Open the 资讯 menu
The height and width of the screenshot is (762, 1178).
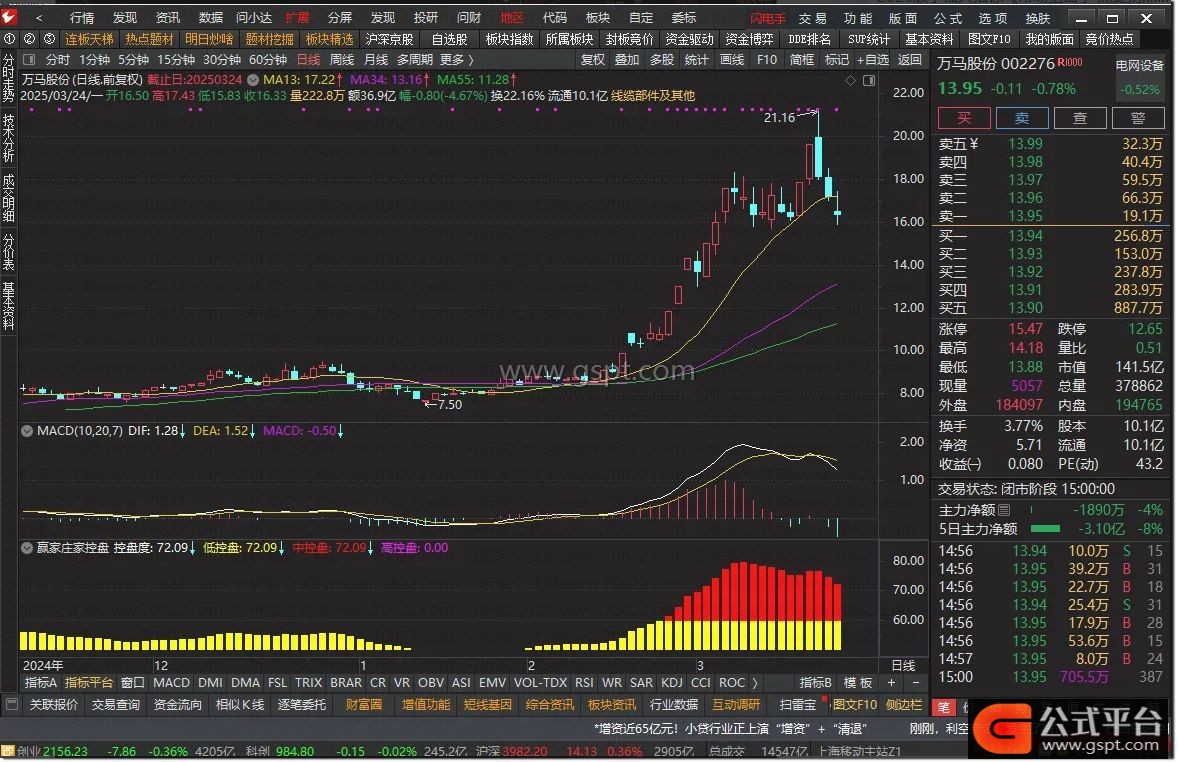coord(168,17)
